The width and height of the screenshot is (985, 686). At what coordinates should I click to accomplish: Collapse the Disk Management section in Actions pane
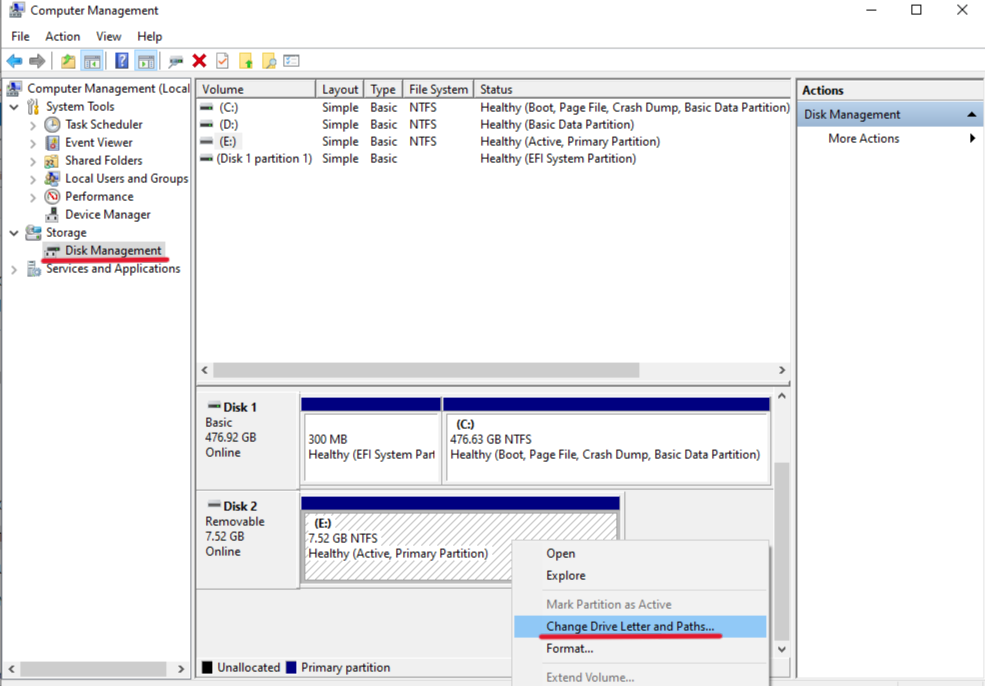pyautogui.click(x=971, y=114)
